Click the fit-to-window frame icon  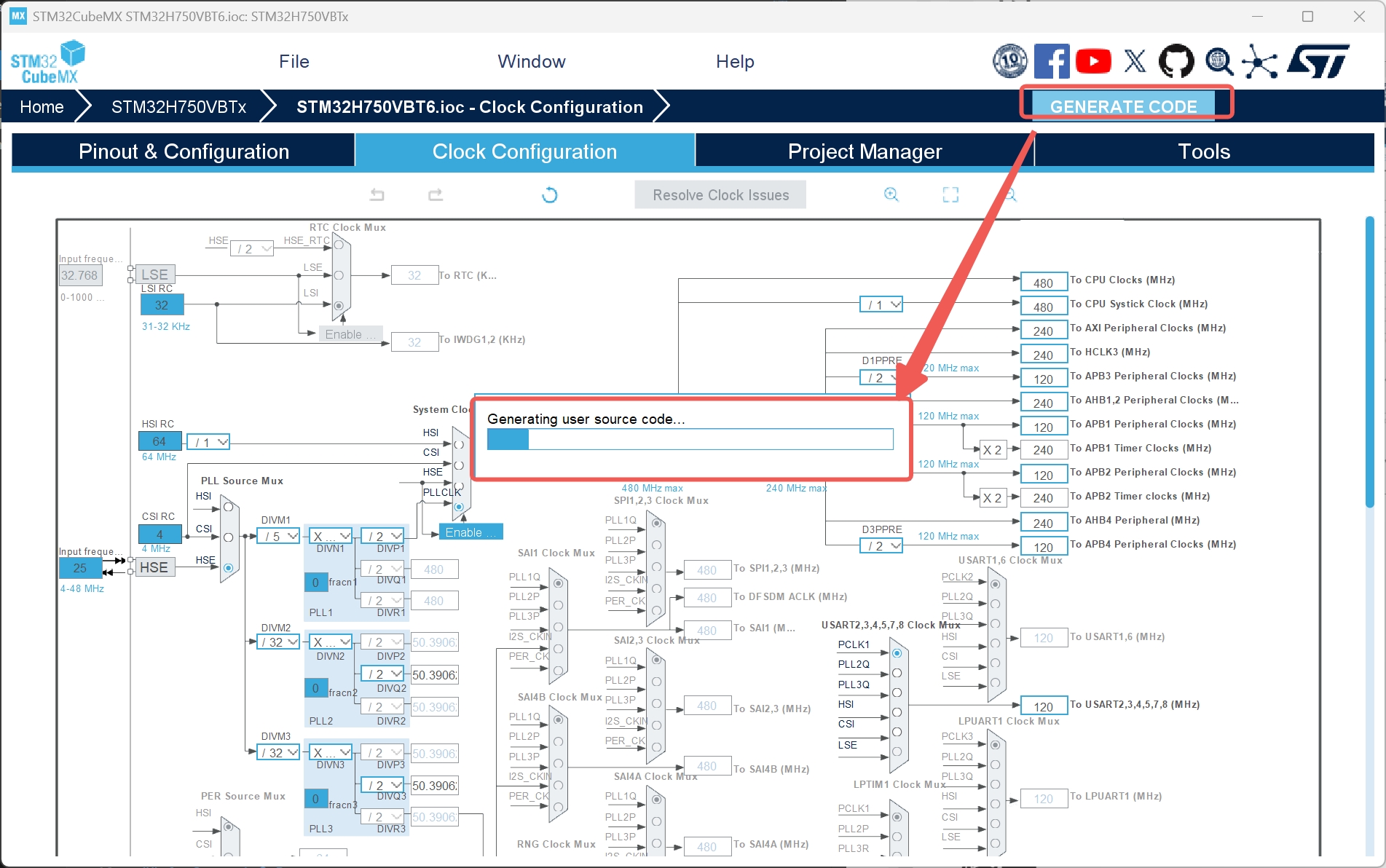(950, 194)
